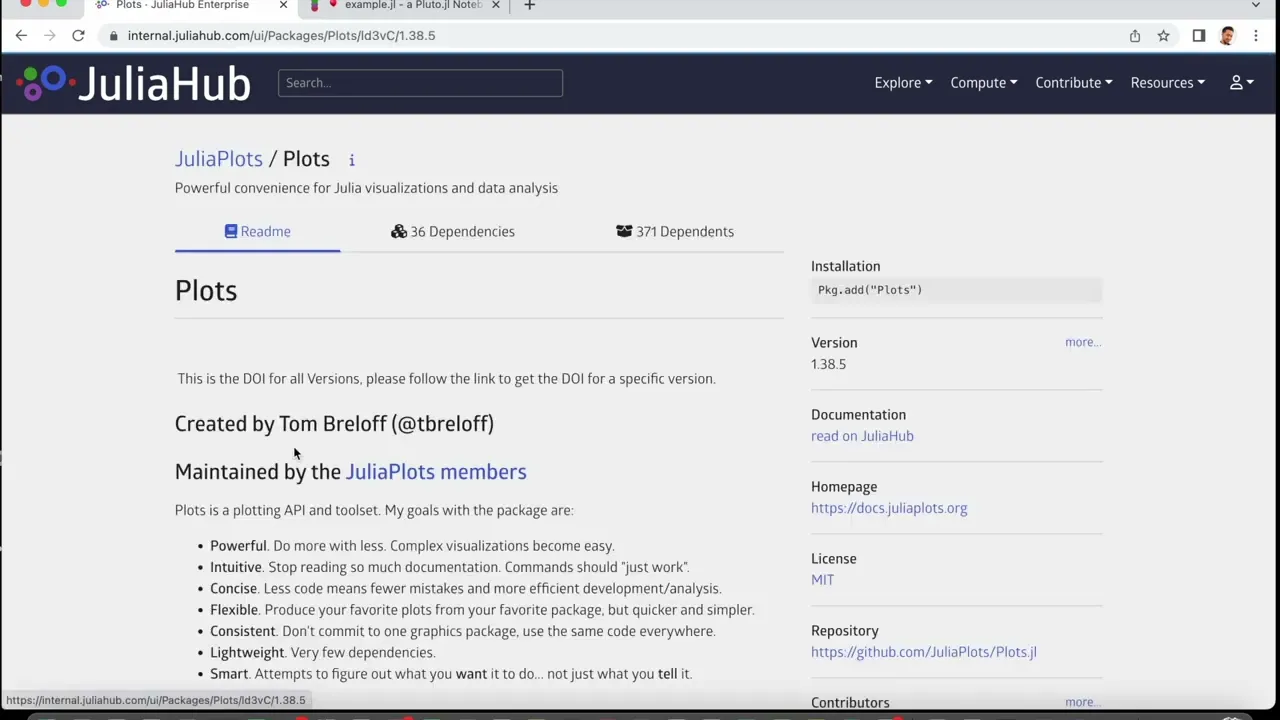Click the Lightweight bullet point
The width and height of the screenshot is (1280, 720).
pos(322,653)
